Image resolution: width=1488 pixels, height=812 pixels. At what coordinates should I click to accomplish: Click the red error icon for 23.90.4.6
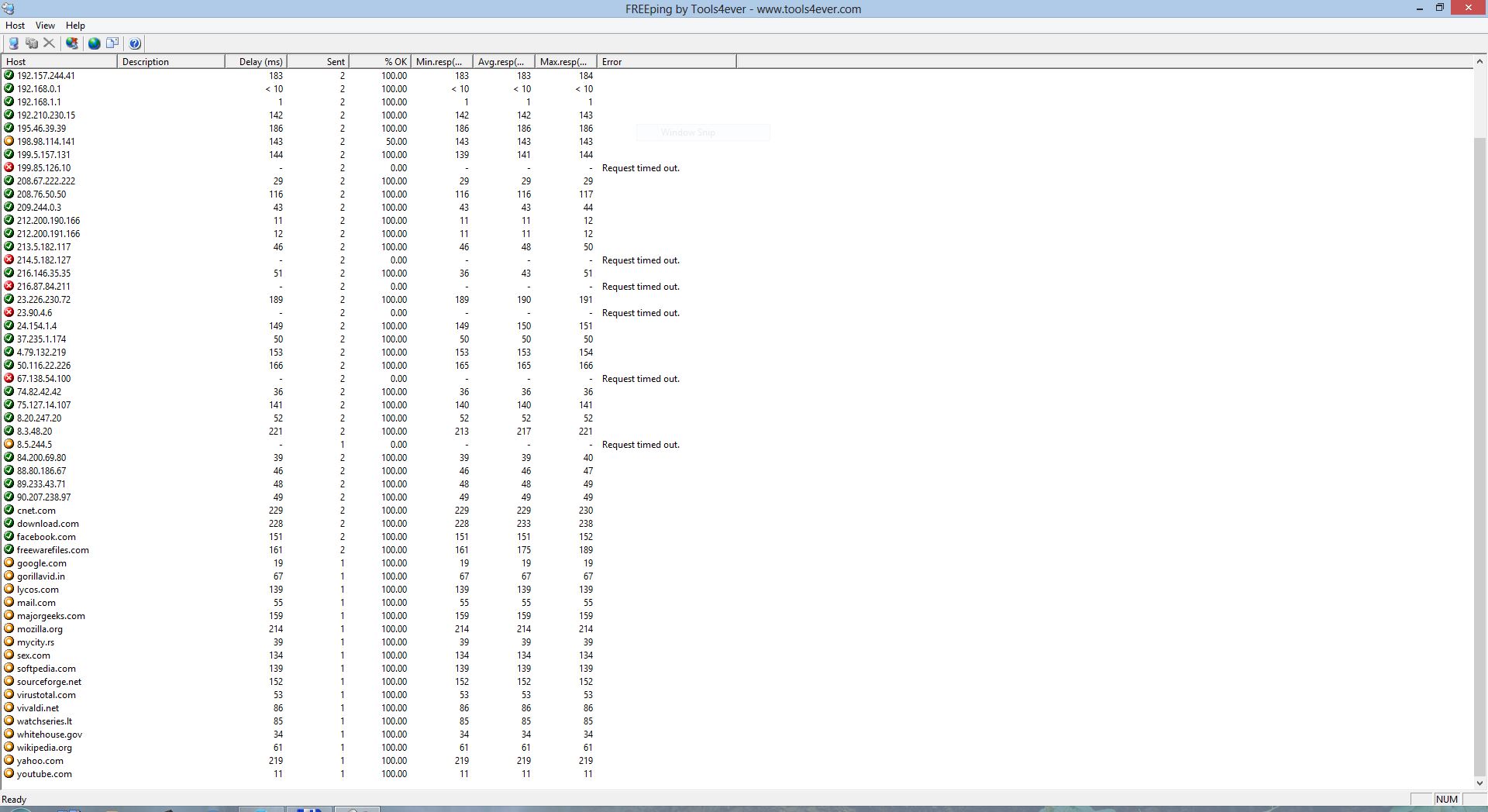click(x=9, y=312)
